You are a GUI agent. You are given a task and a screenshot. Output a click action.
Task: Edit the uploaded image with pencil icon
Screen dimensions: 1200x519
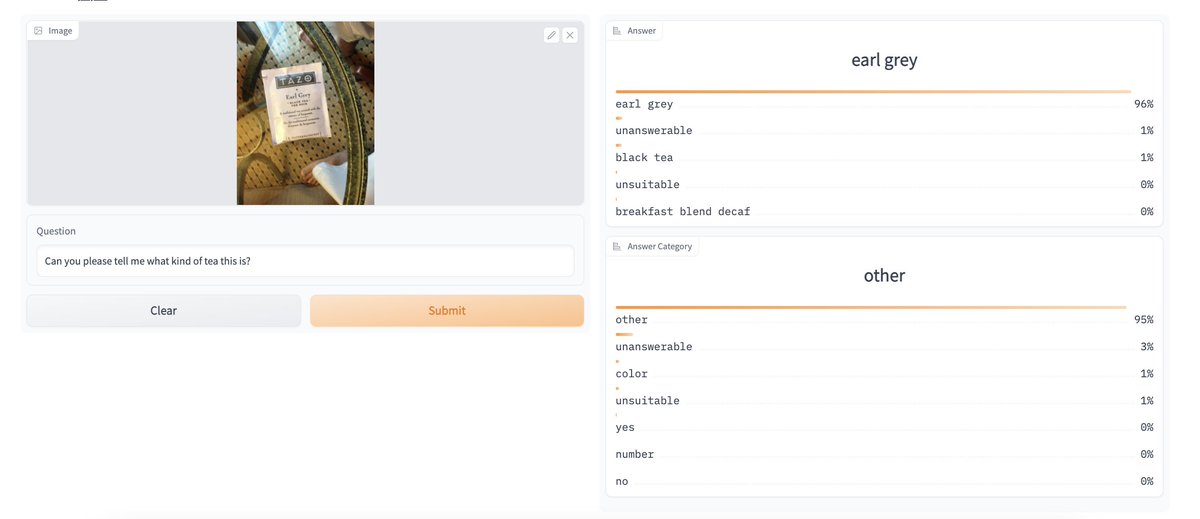pyautogui.click(x=551, y=35)
